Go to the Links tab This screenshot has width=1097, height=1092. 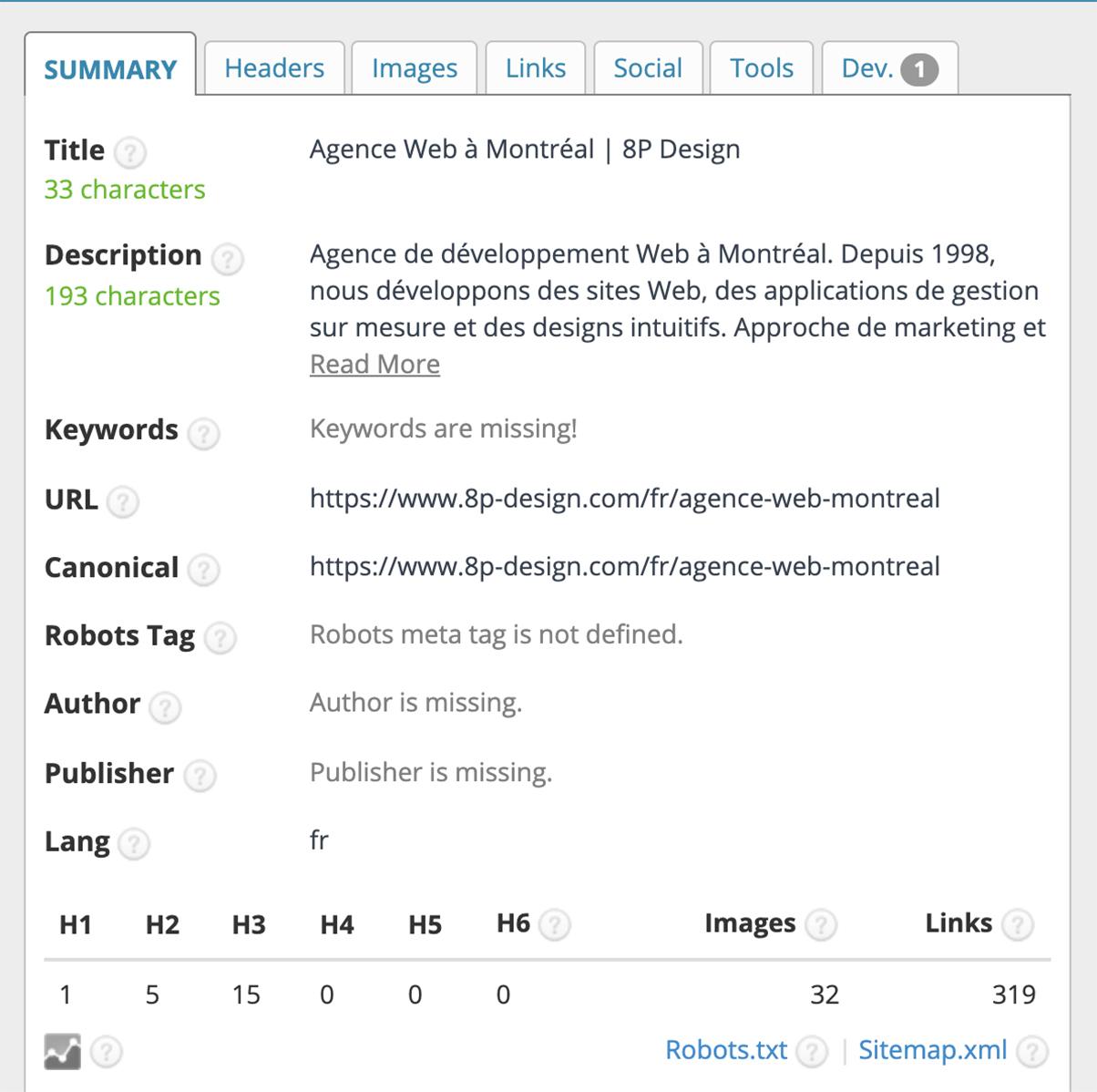tap(536, 67)
